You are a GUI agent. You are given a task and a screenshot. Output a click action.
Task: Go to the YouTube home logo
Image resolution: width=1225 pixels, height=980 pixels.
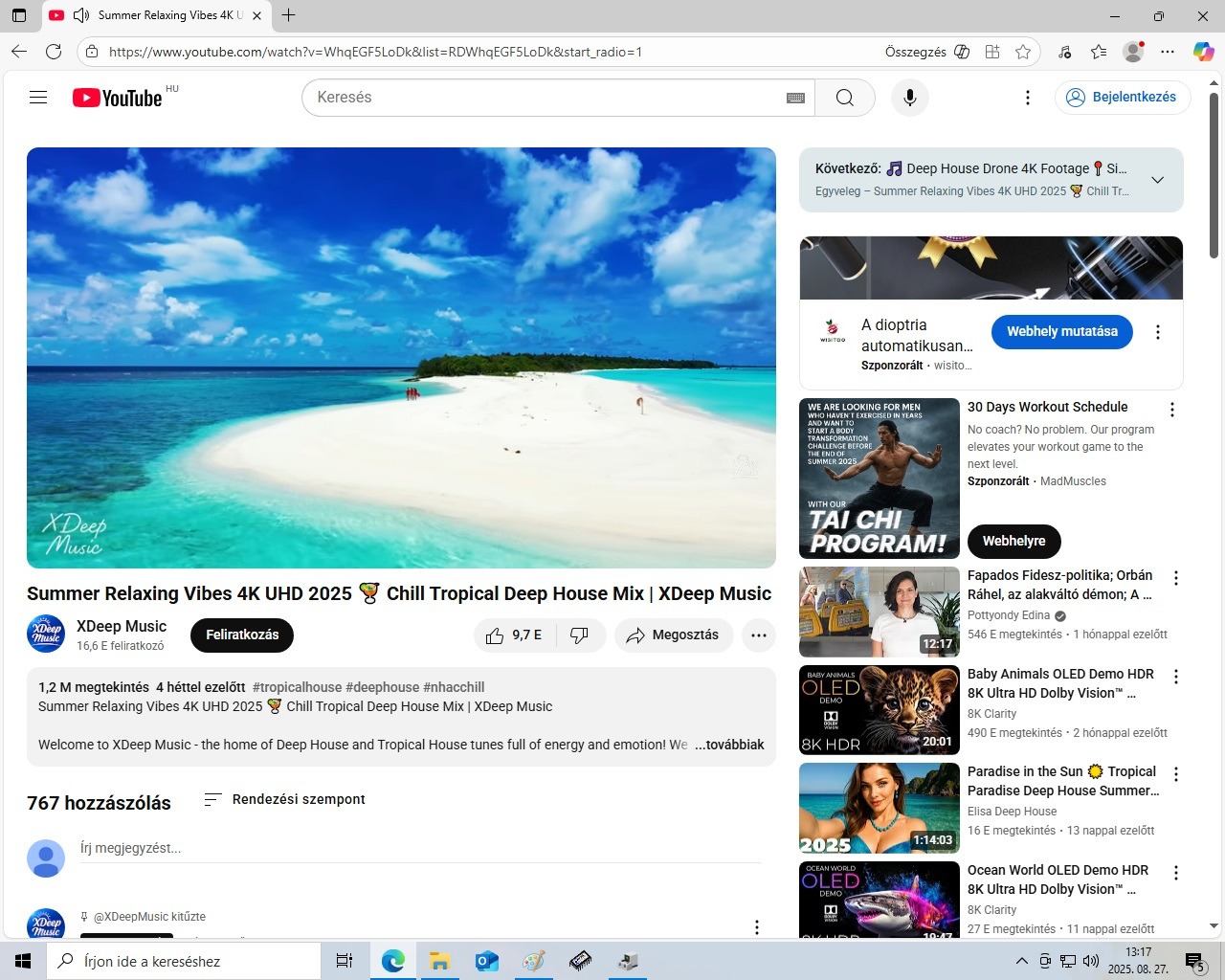[x=117, y=98]
